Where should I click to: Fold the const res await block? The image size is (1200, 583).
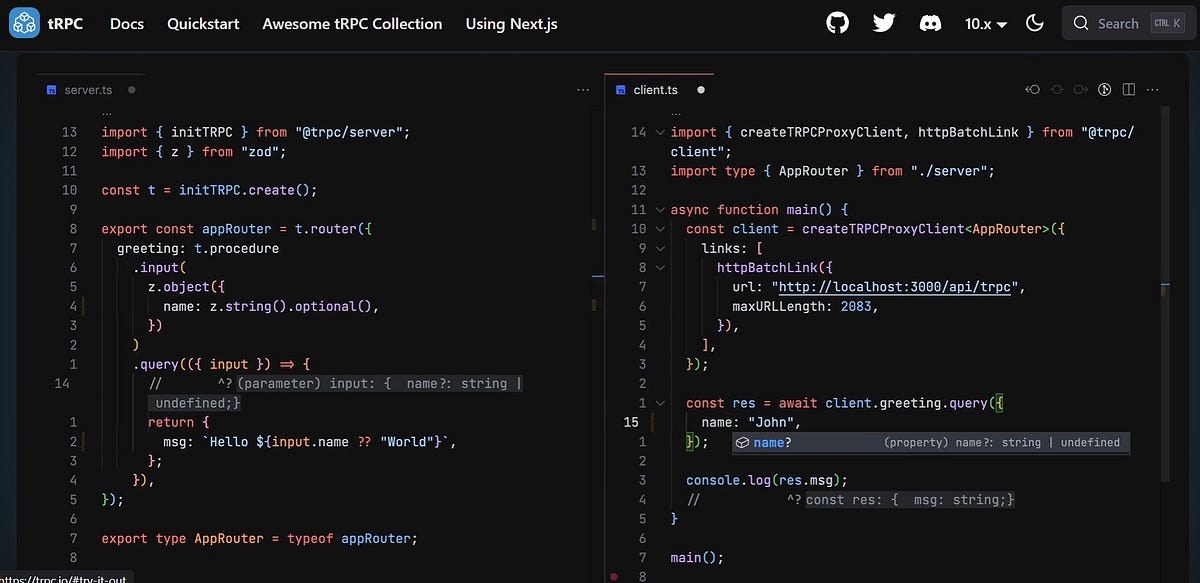[659, 403]
